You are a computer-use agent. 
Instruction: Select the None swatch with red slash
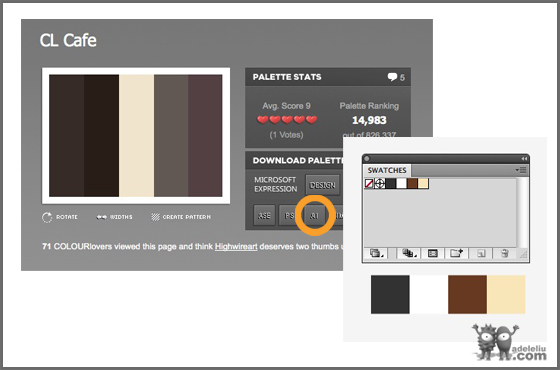coord(369,184)
